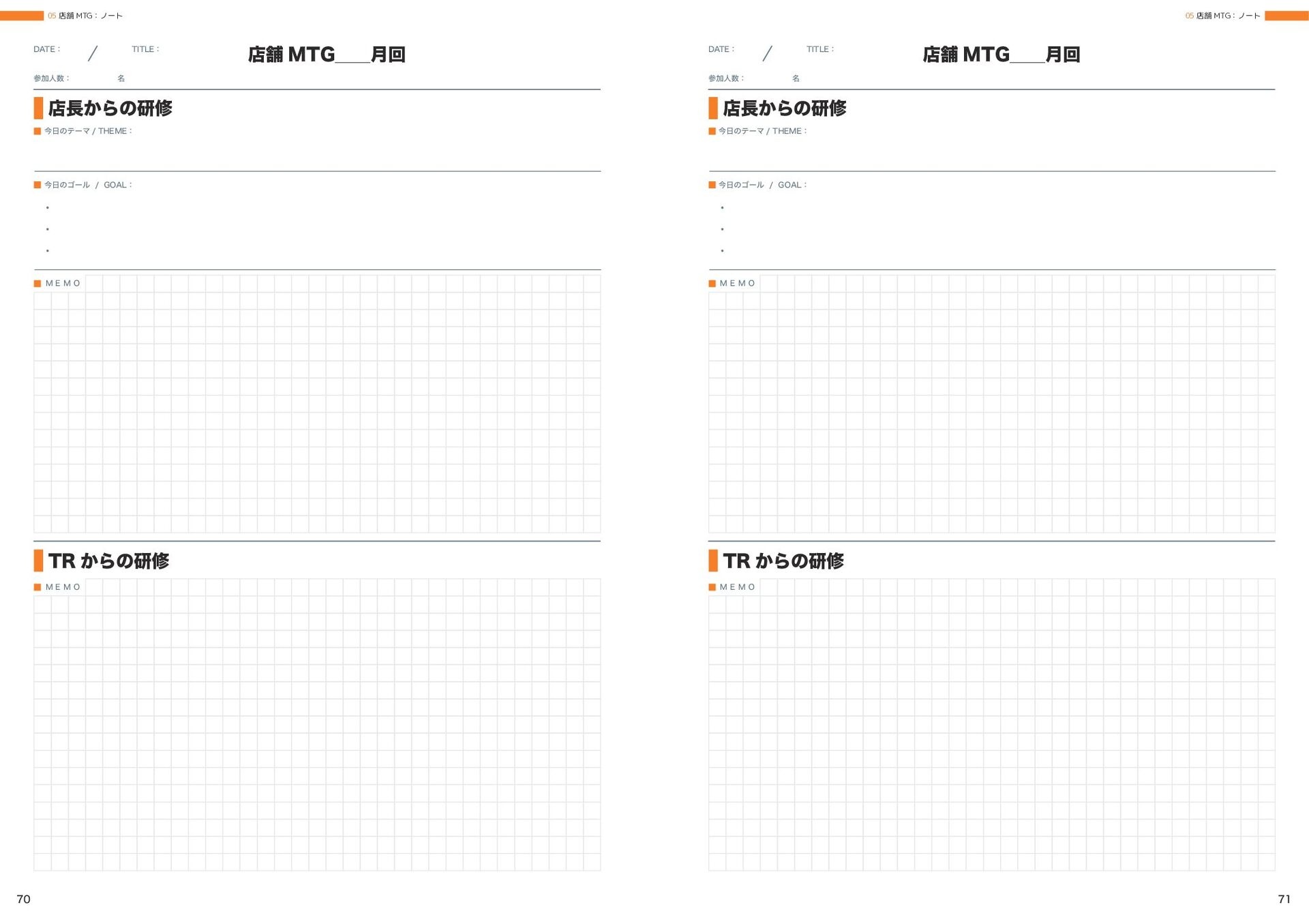Click the page number 71
1309x924 pixels.
coord(1284,899)
